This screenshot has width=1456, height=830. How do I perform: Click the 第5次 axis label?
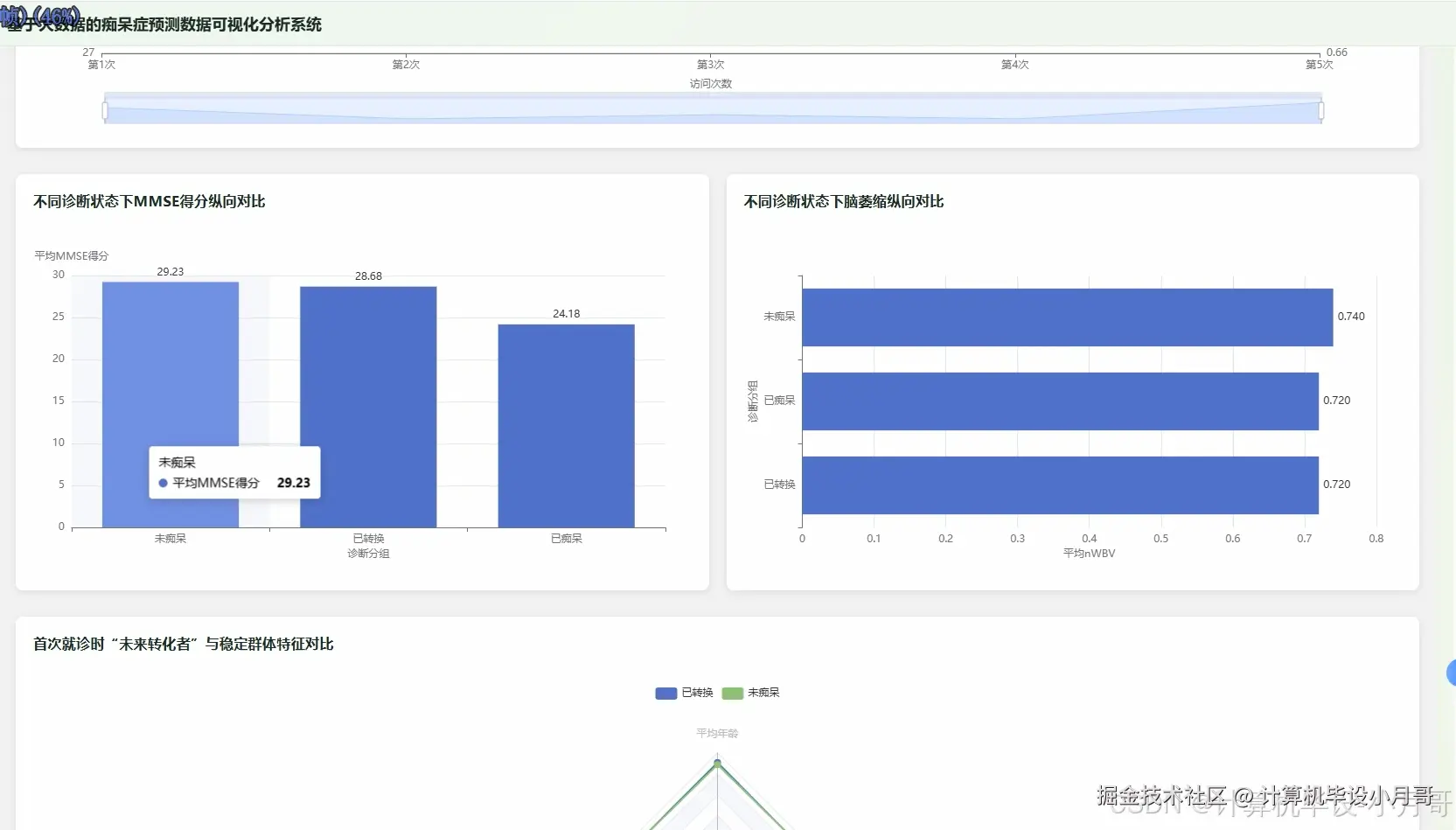pyautogui.click(x=1319, y=65)
